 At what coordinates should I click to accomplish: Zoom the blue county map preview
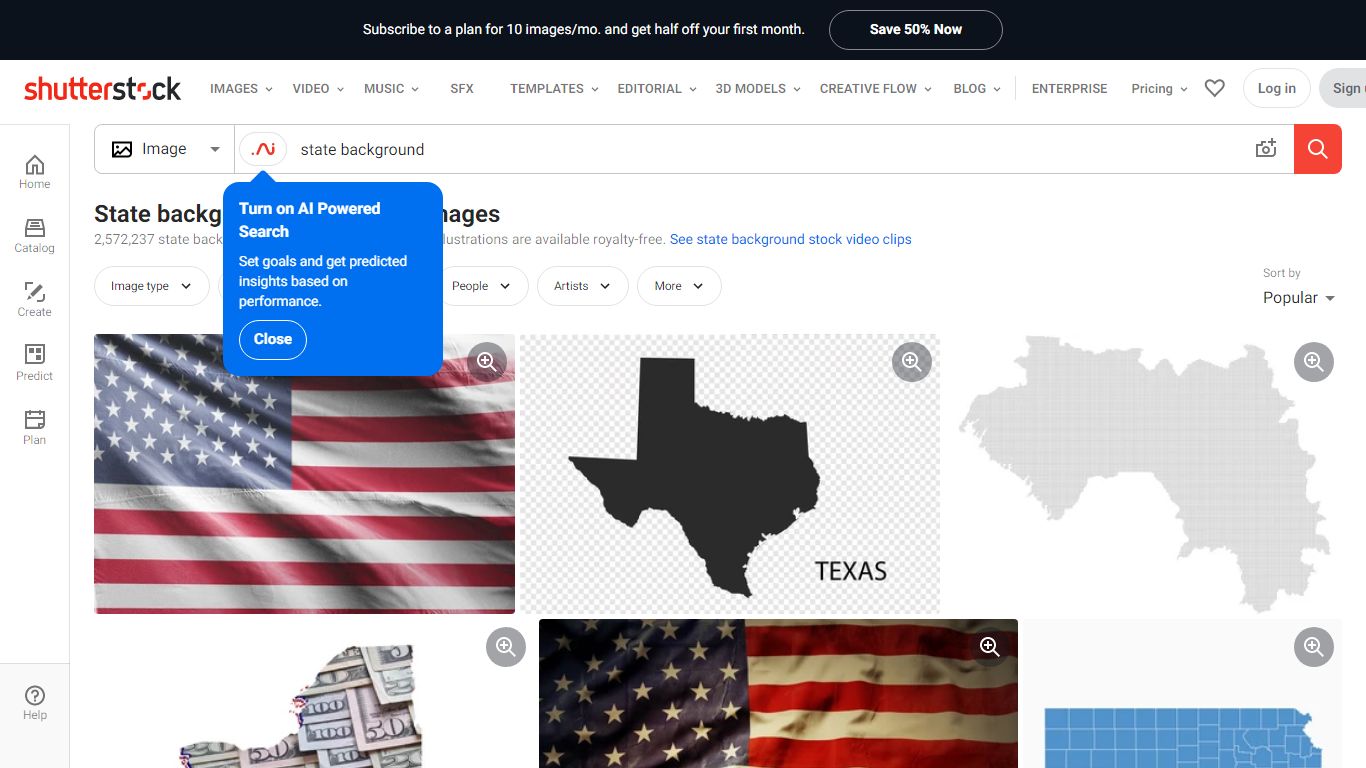coord(1313,647)
